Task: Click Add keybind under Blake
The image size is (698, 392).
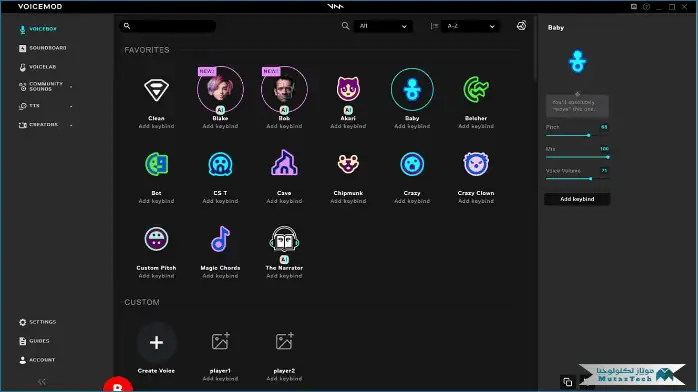Action: (220, 126)
